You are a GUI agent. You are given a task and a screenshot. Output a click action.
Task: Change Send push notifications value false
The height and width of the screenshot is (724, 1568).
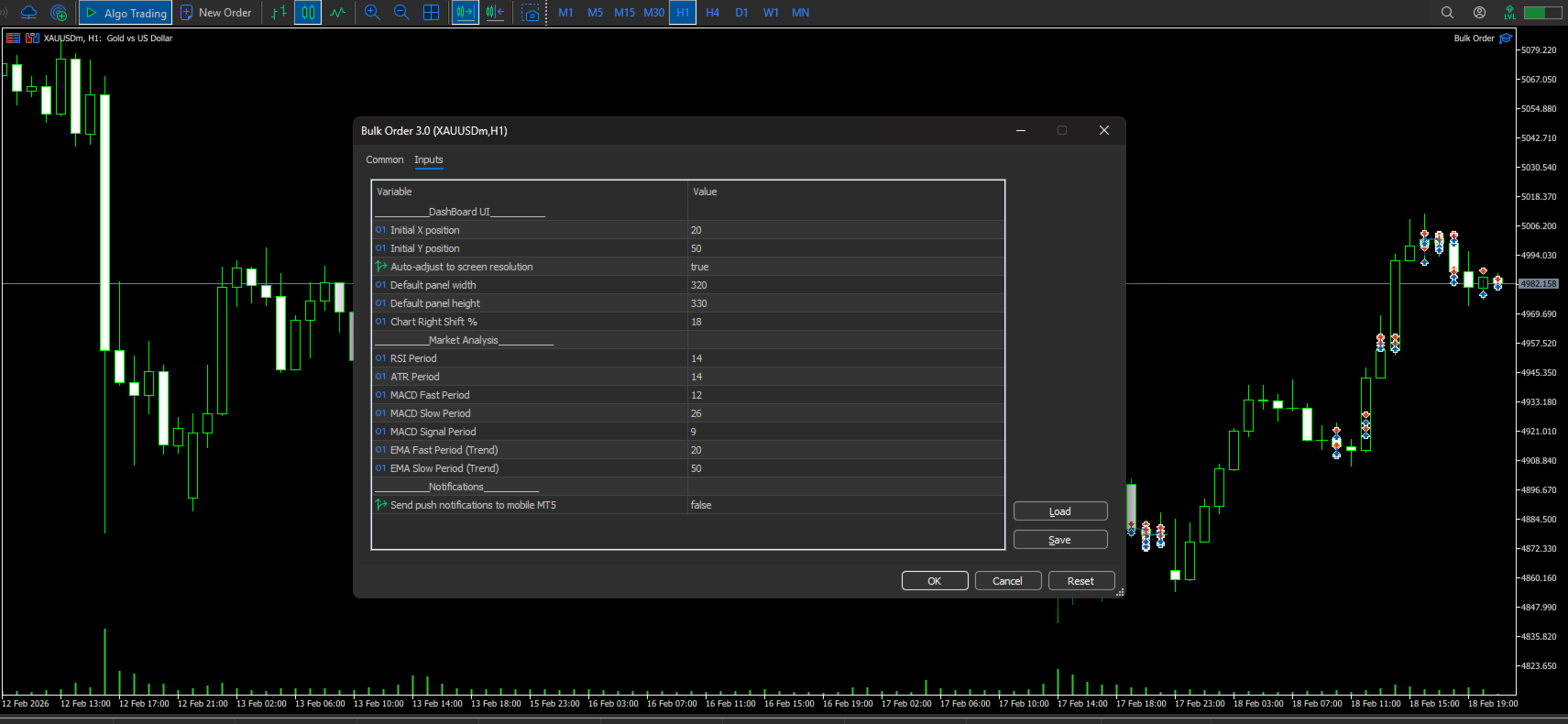[x=846, y=505]
